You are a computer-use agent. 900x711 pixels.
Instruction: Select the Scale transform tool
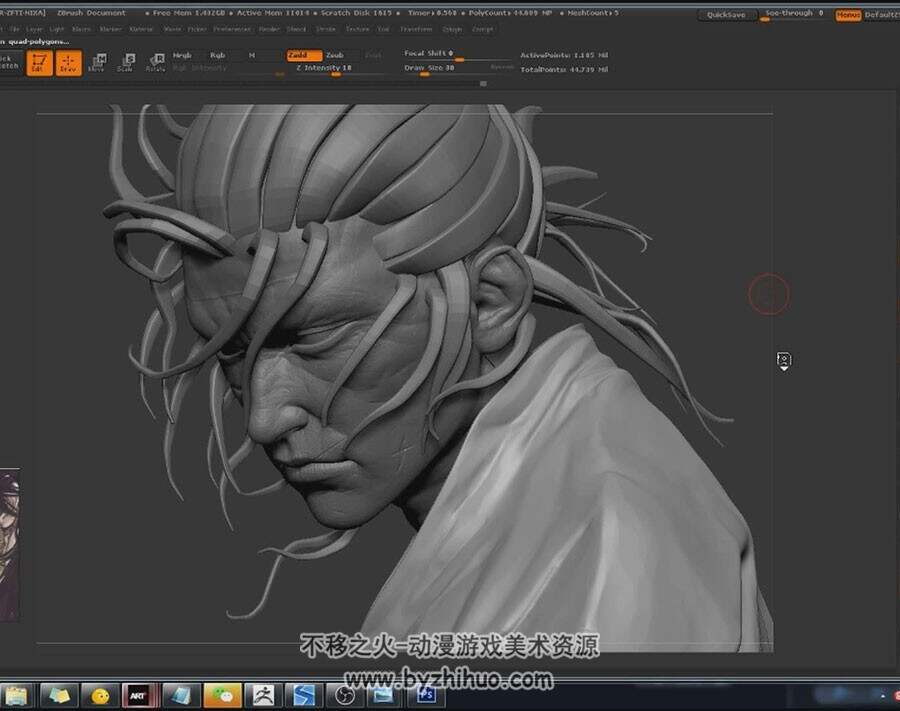point(126,63)
